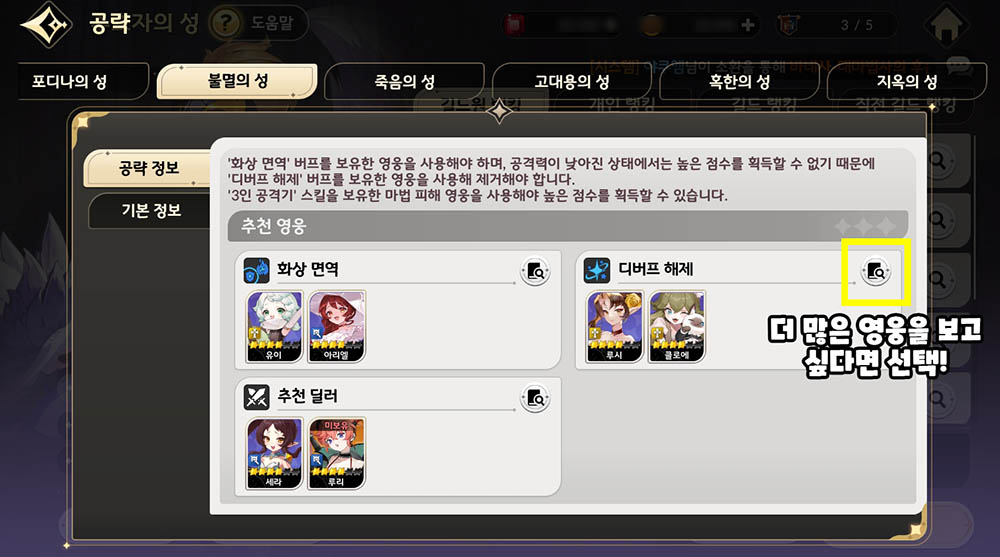Image resolution: width=1000 pixels, height=557 pixels.
Task: Tap the plus icon next to the currency
Action: point(747,25)
